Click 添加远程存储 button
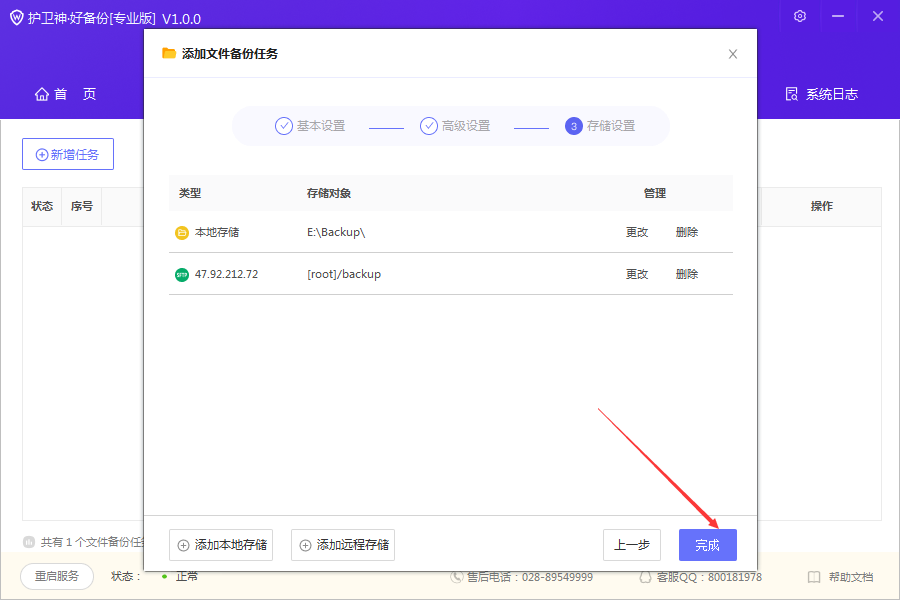Viewport: 900px width, 600px height. [343, 545]
